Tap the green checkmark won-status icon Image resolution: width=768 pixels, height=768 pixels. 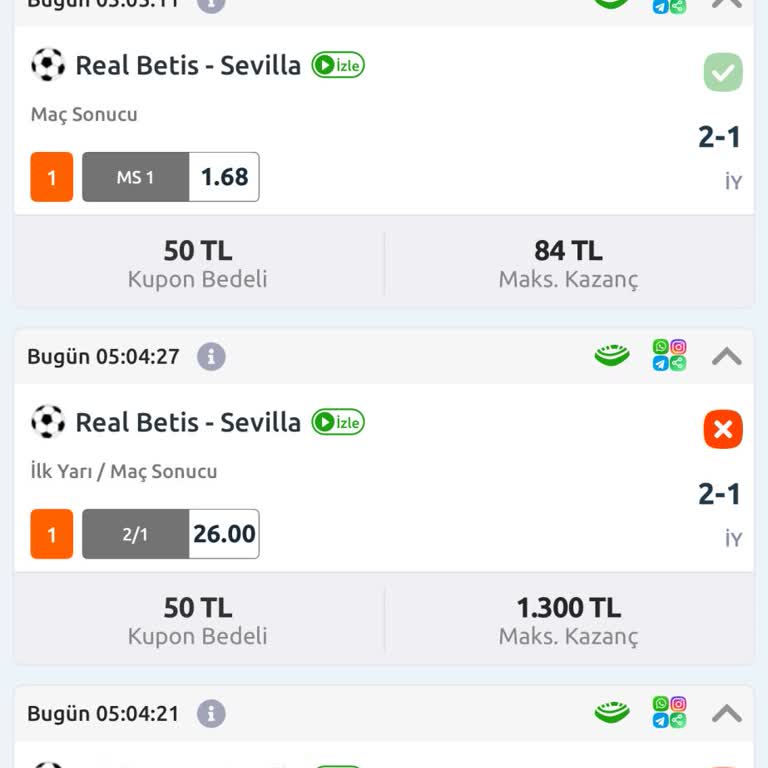click(723, 73)
